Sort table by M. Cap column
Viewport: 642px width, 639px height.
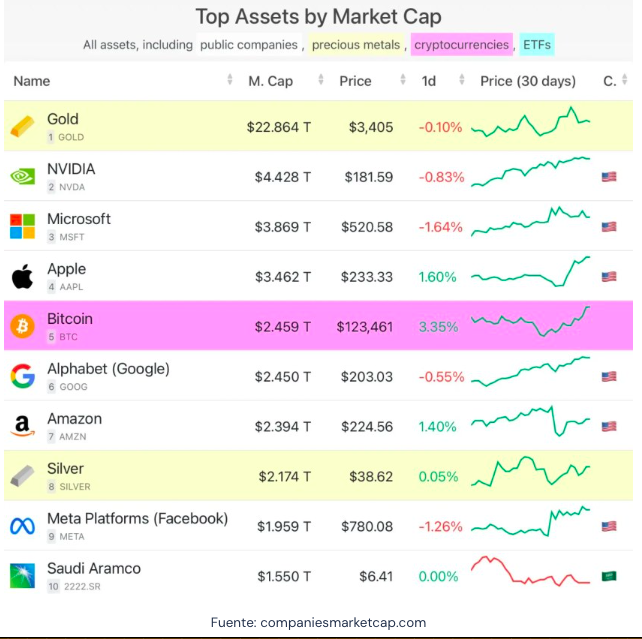tap(270, 81)
